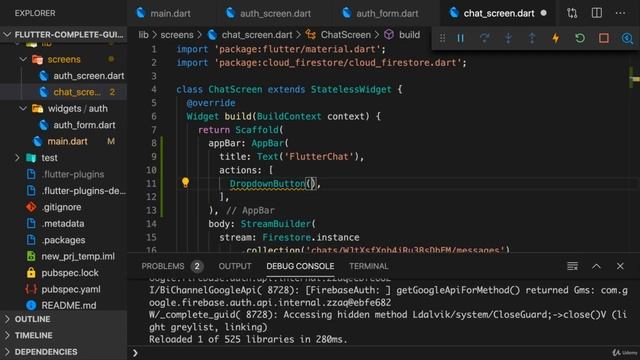The width and height of the screenshot is (640, 360).
Task: Open pubspec.lock file
Action: point(70,273)
